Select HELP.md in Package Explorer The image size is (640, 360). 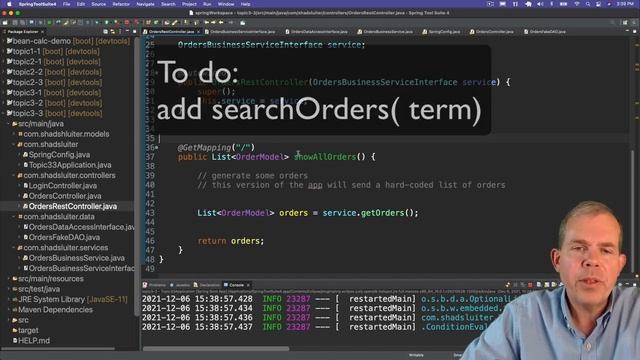[x=33, y=340]
